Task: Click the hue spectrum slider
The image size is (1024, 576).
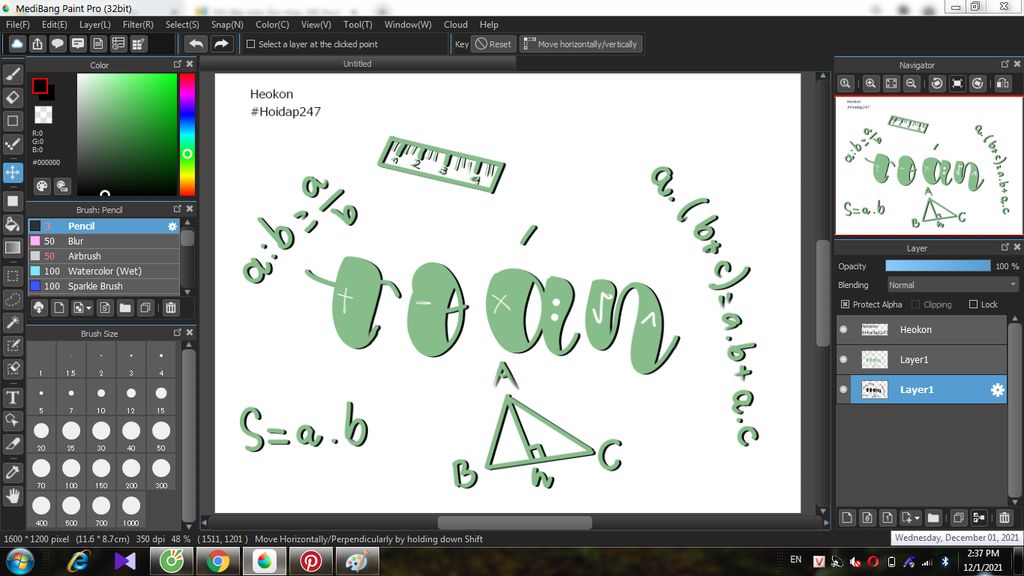Action: [187, 134]
